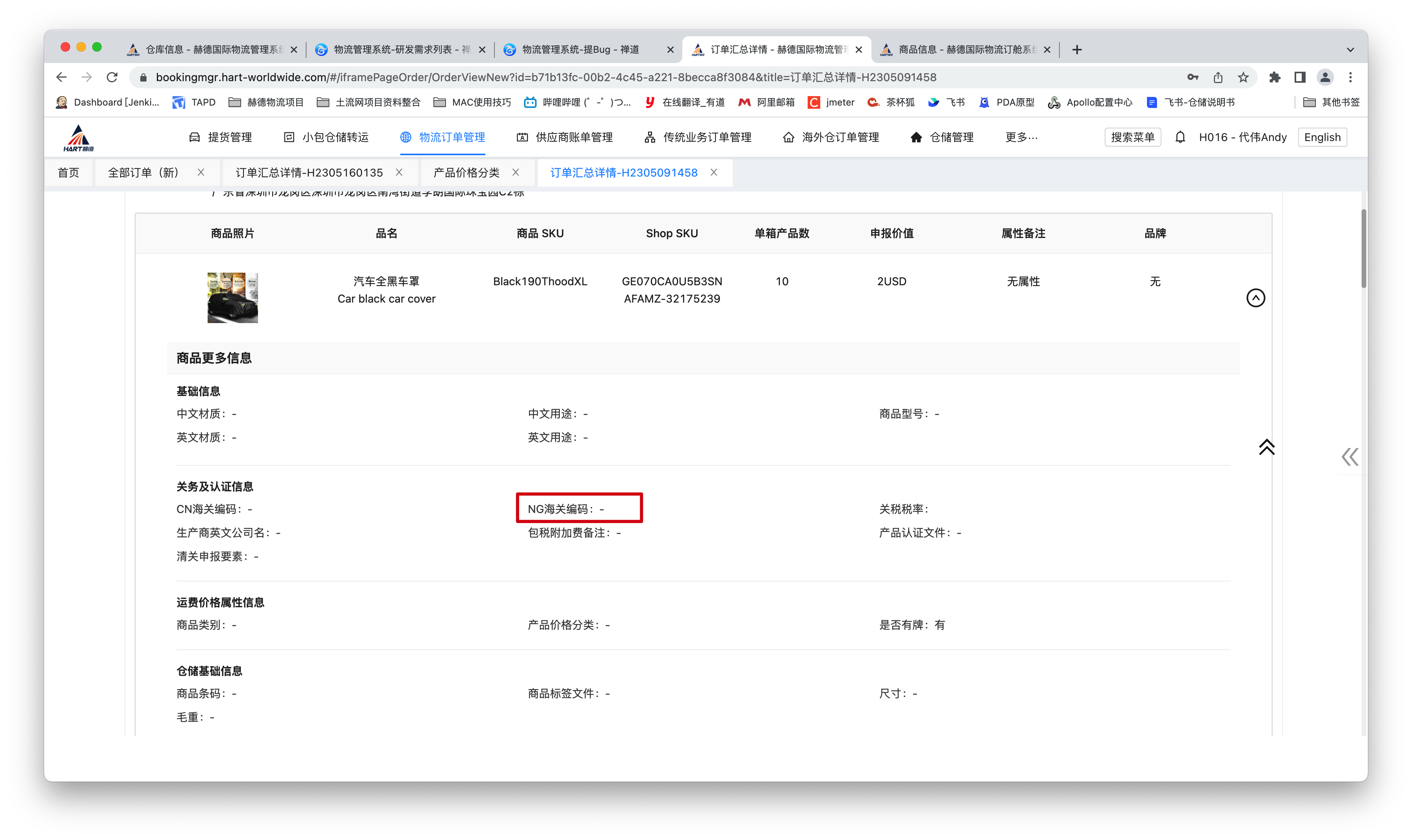Click the double up-arrow collapse icon
The width and height of the screenshot is (1412, 840).
[1267, 447]
